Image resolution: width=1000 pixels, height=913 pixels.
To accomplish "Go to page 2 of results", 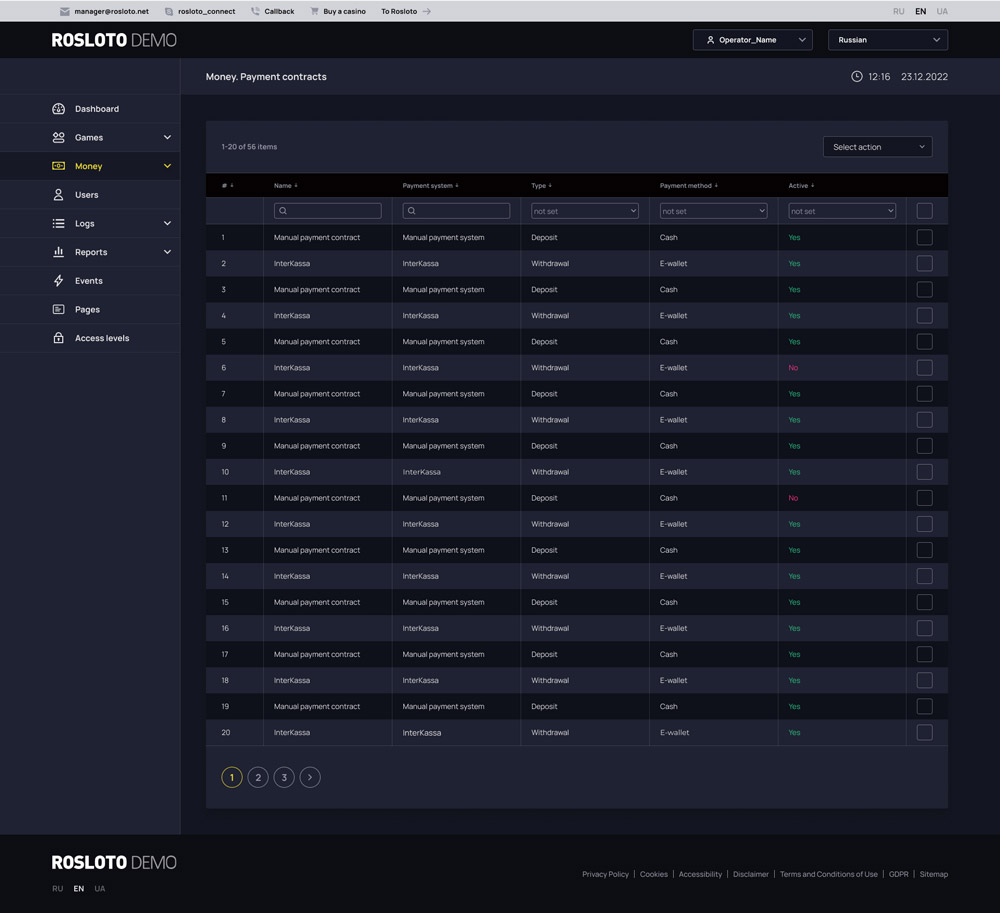I will 258,777.
